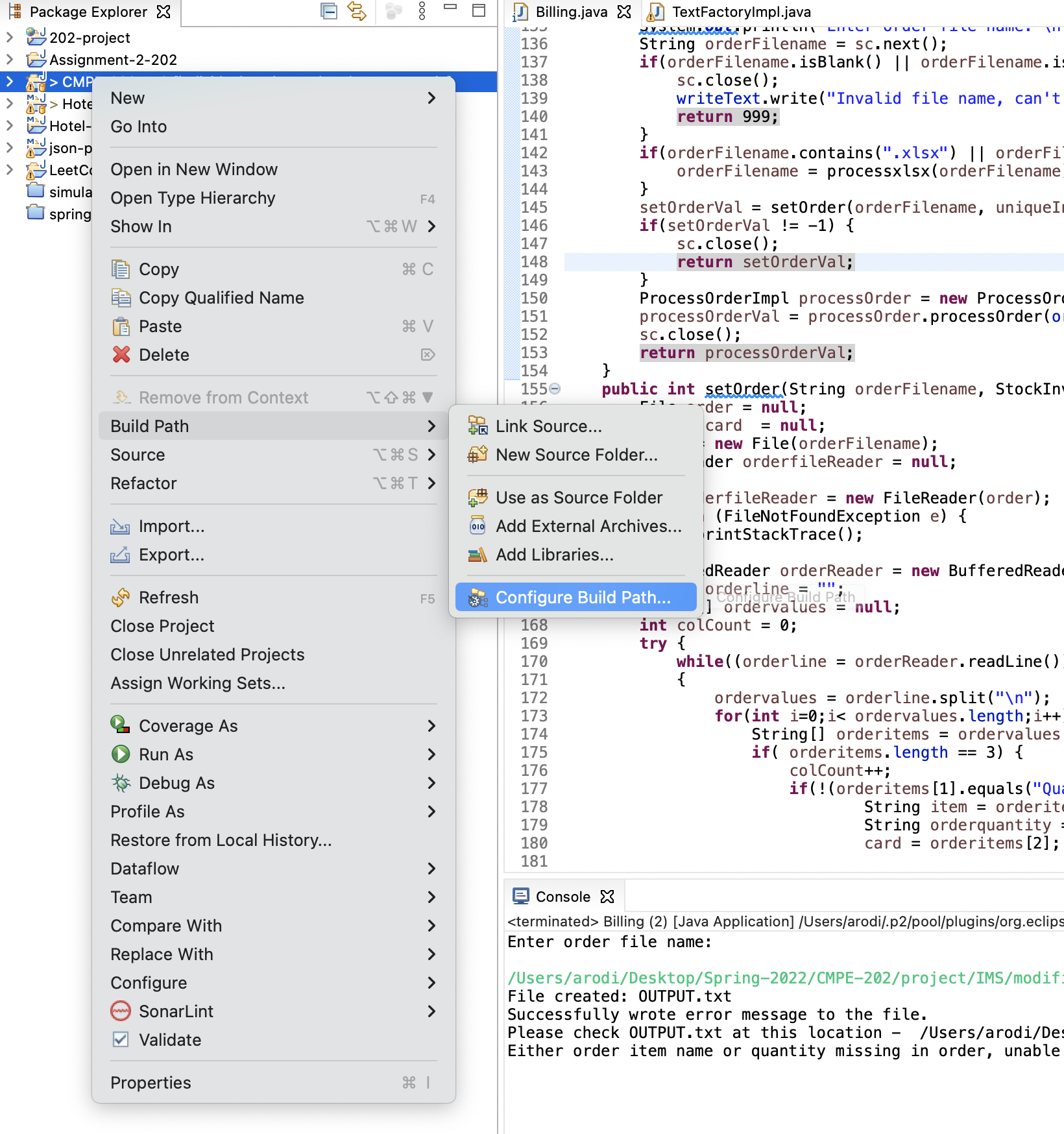This screenshot has width=1064, height=1134.
Task: Open the Show In submenu
Action: (x=273, y=226)
